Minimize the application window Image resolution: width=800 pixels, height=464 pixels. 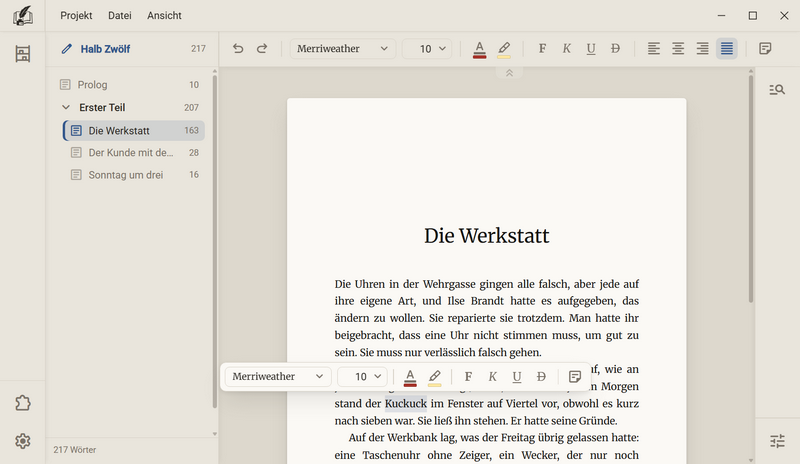[x=721, y=16]
